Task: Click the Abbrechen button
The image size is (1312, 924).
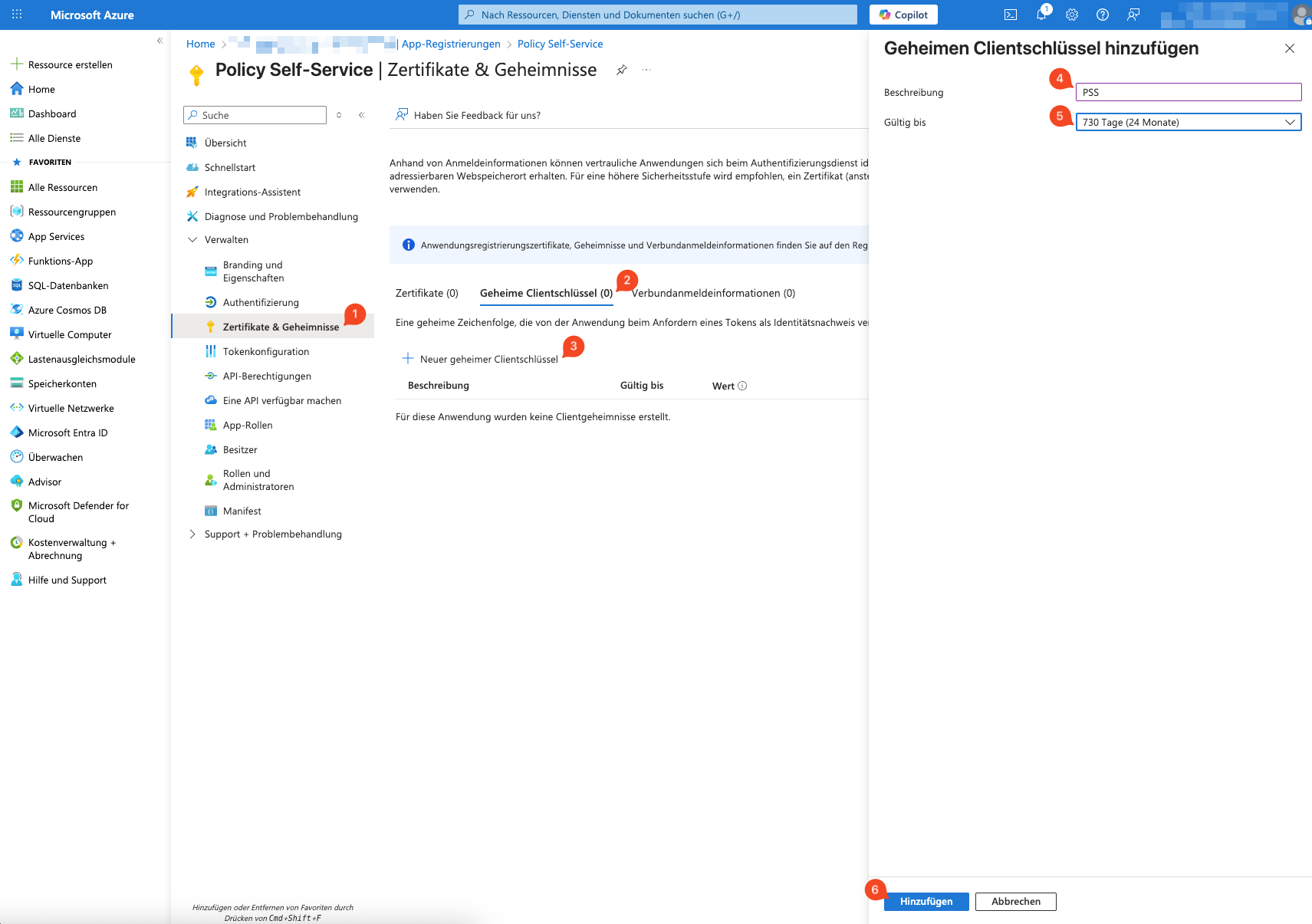Action: (x=1015, y=902)
